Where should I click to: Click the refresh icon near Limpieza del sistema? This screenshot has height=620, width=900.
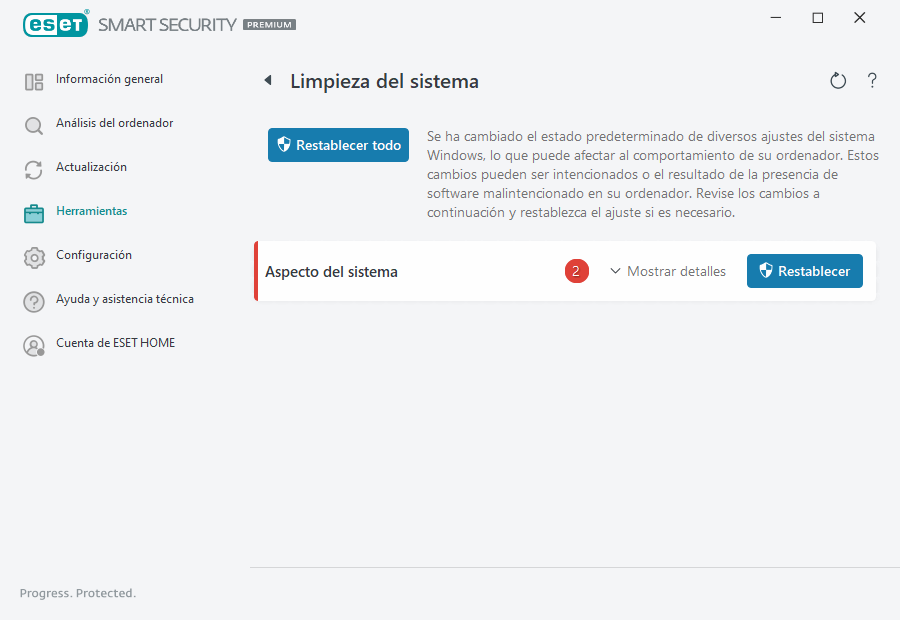pyautogui.click(x=838, y=80)
